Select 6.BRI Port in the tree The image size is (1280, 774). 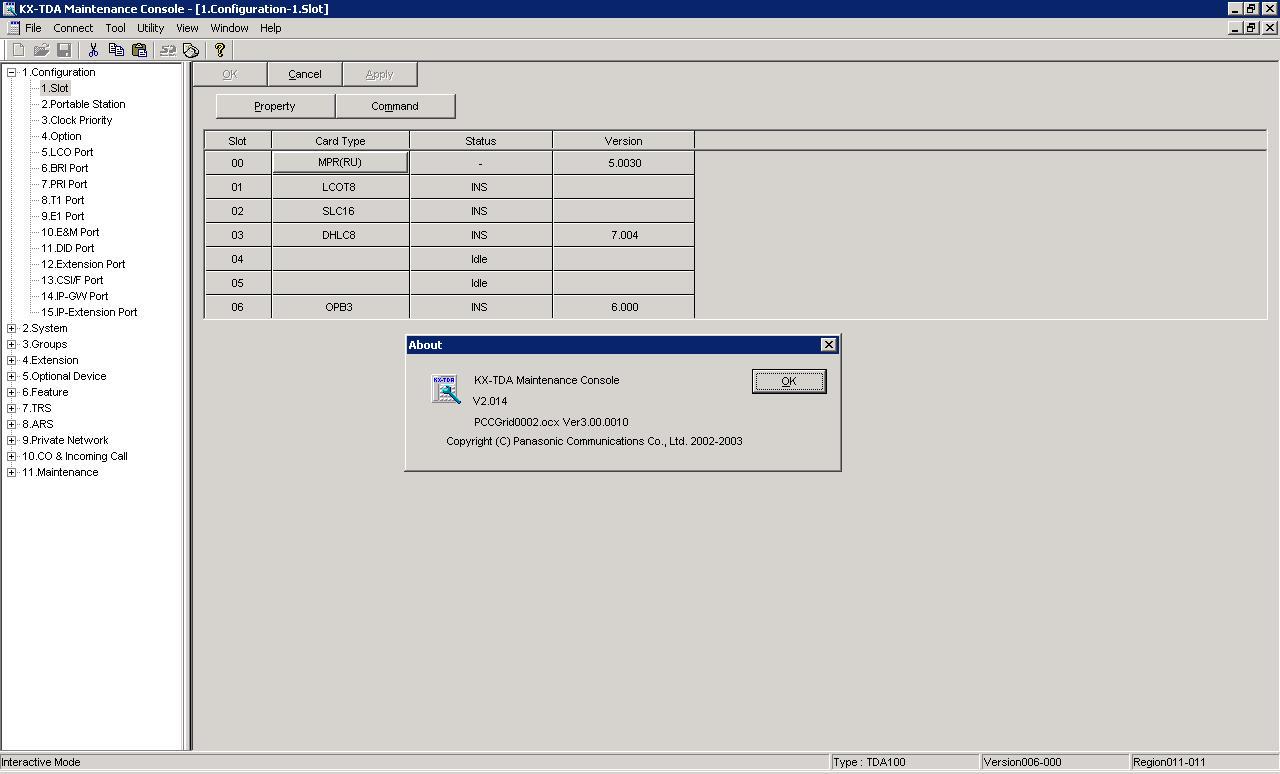pyautogui.click(x=65, y=168)
